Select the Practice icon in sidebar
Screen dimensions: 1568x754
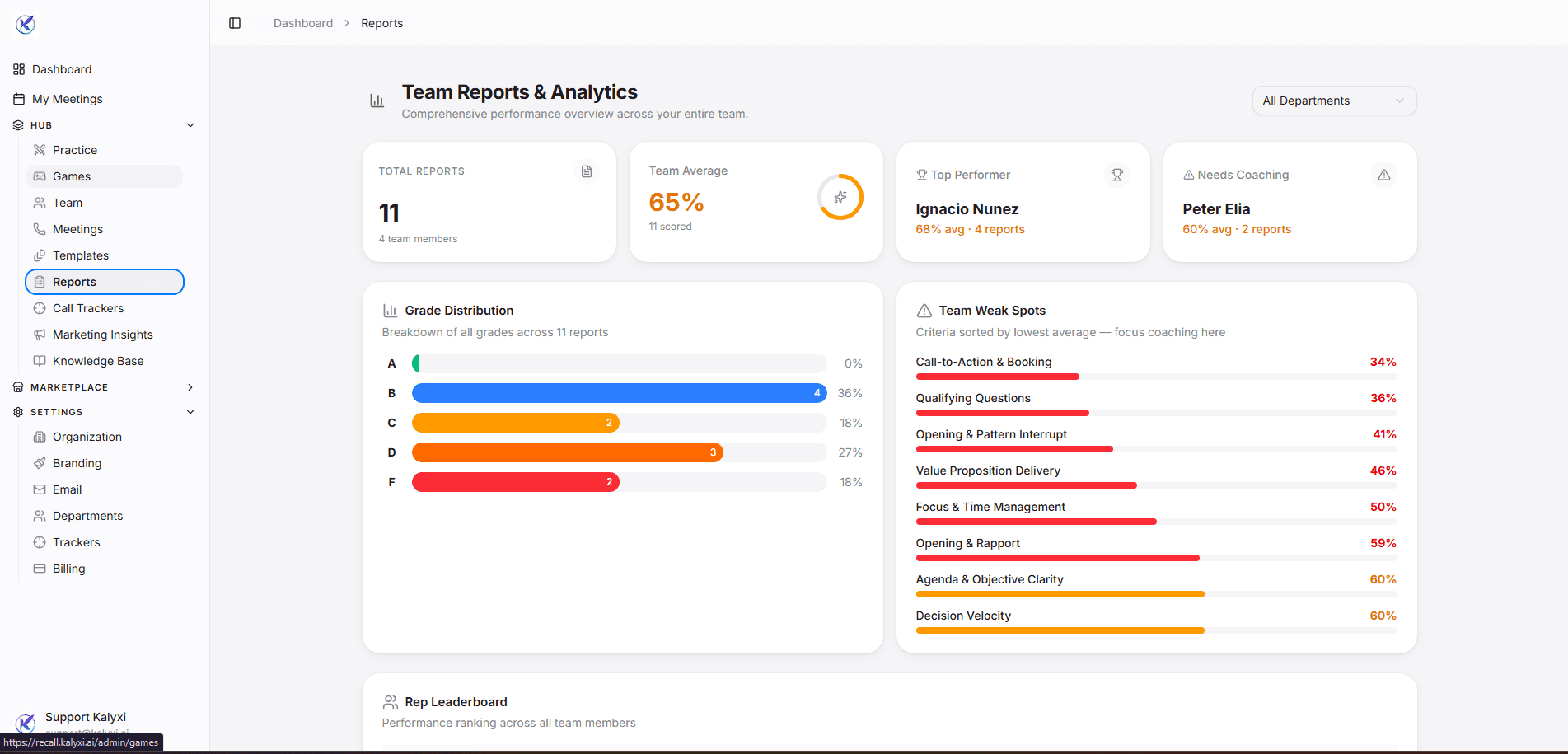[40, 150]
